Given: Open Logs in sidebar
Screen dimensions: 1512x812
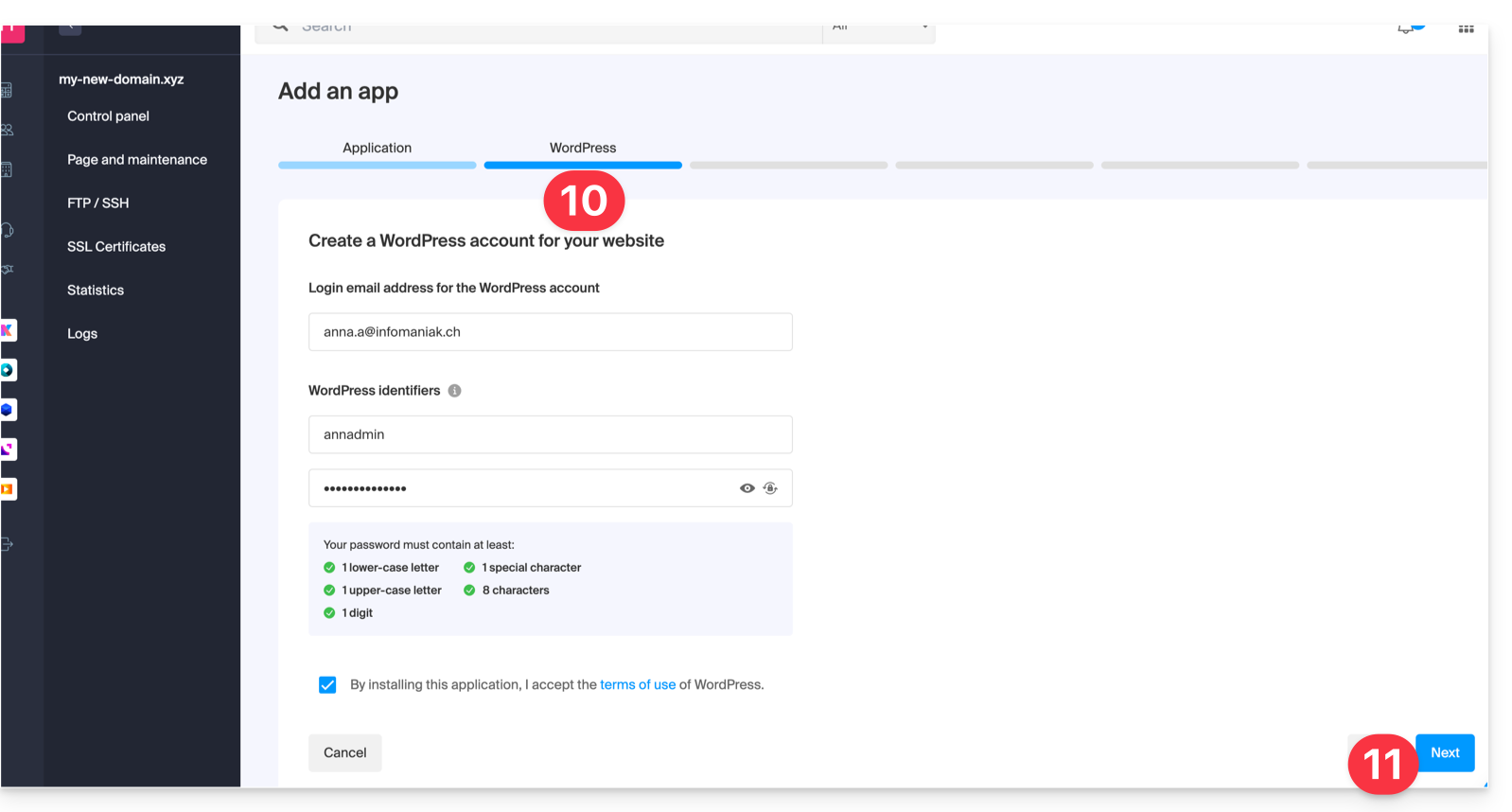Looking at the screenshot, I should (x=82, y=334).
